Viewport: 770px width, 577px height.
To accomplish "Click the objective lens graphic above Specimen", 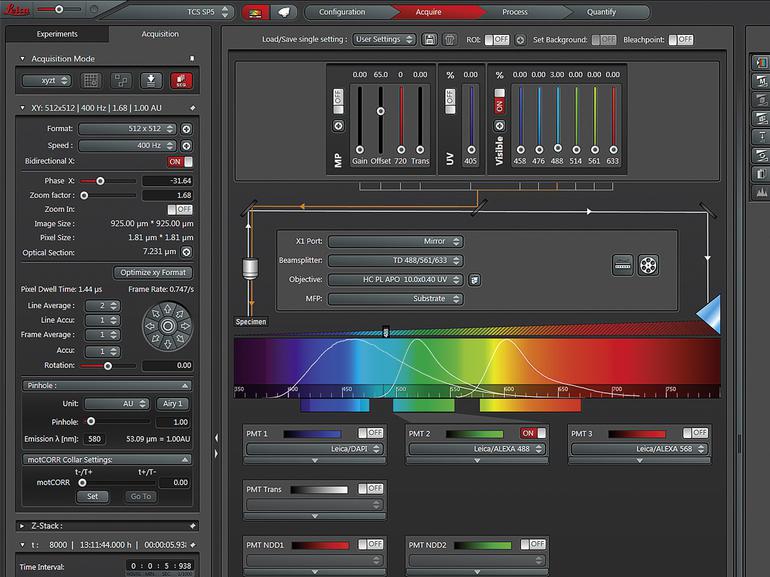I will pos(250,269).
